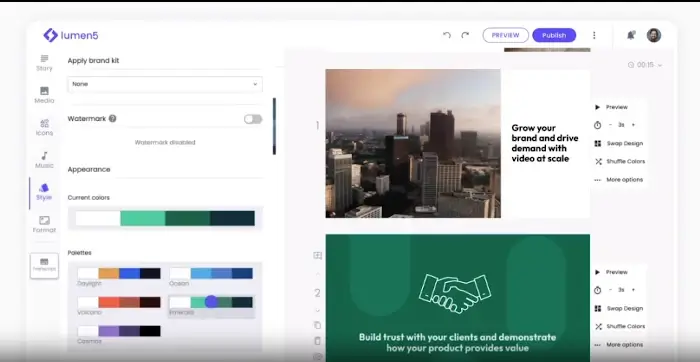Open the user profile avatar
This screenshot has width=700, height=362.
click(x=654, y=35)
